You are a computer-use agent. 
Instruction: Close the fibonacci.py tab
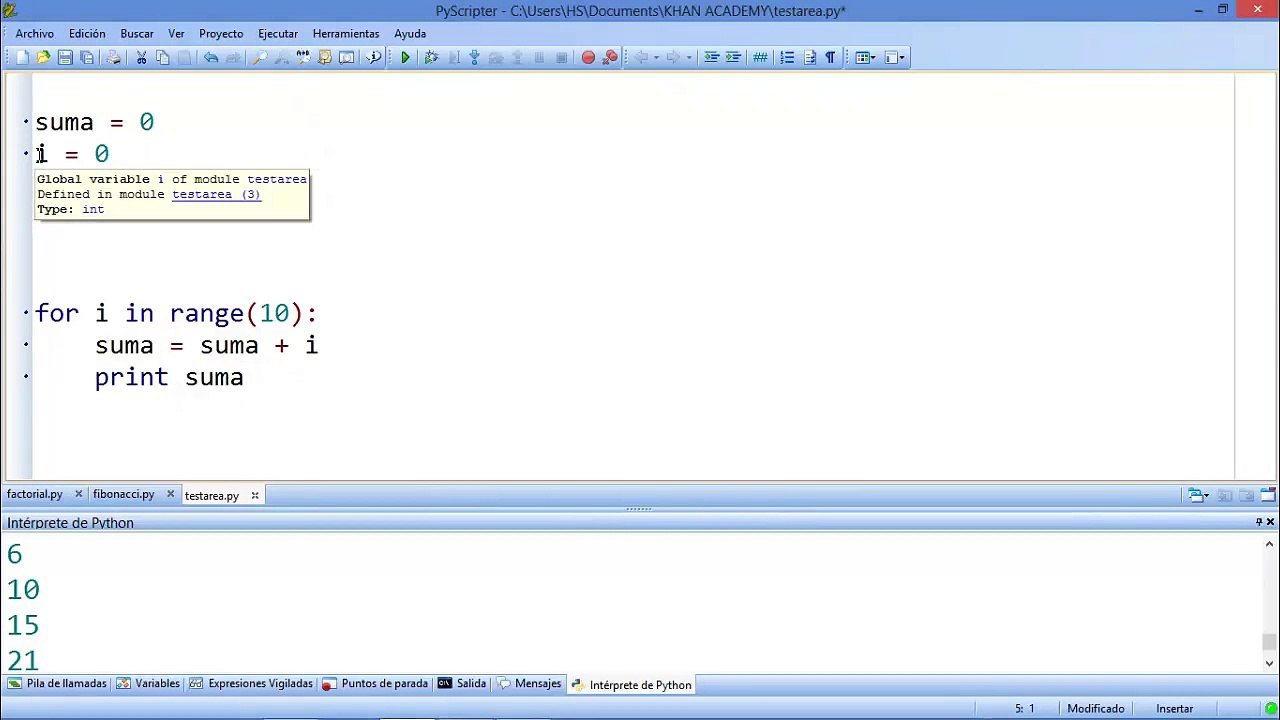170,494
